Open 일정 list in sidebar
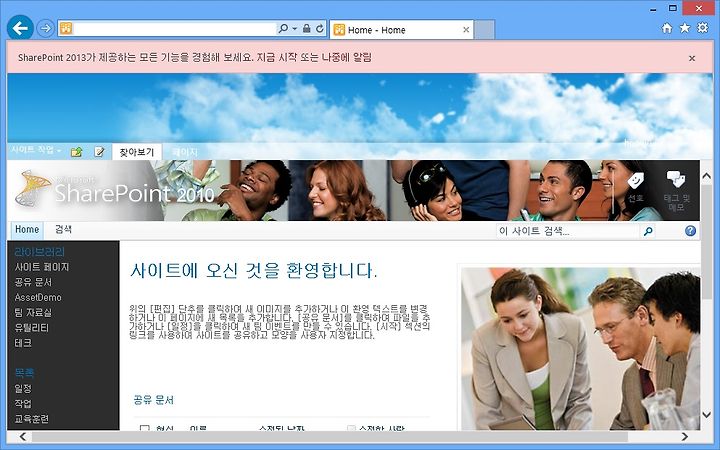The width and height of the screenshot is (720, 450). point(23,388)
